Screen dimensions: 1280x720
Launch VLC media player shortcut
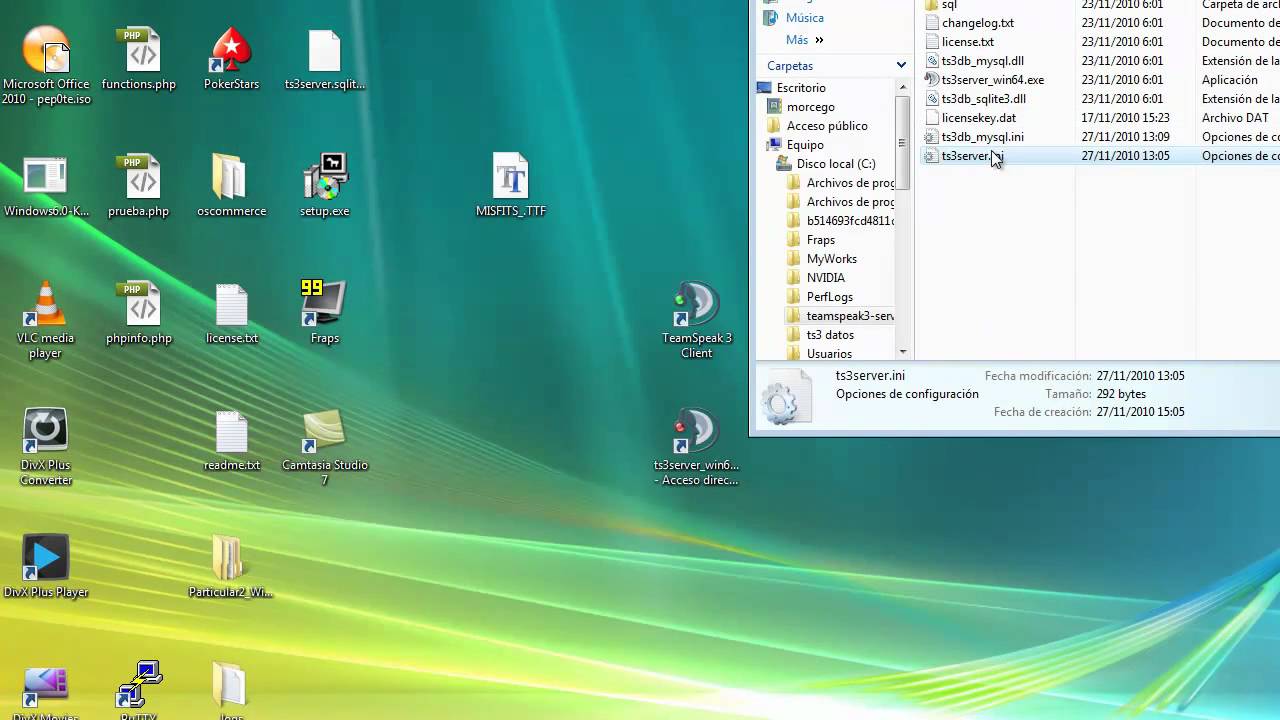coord(46,320)
